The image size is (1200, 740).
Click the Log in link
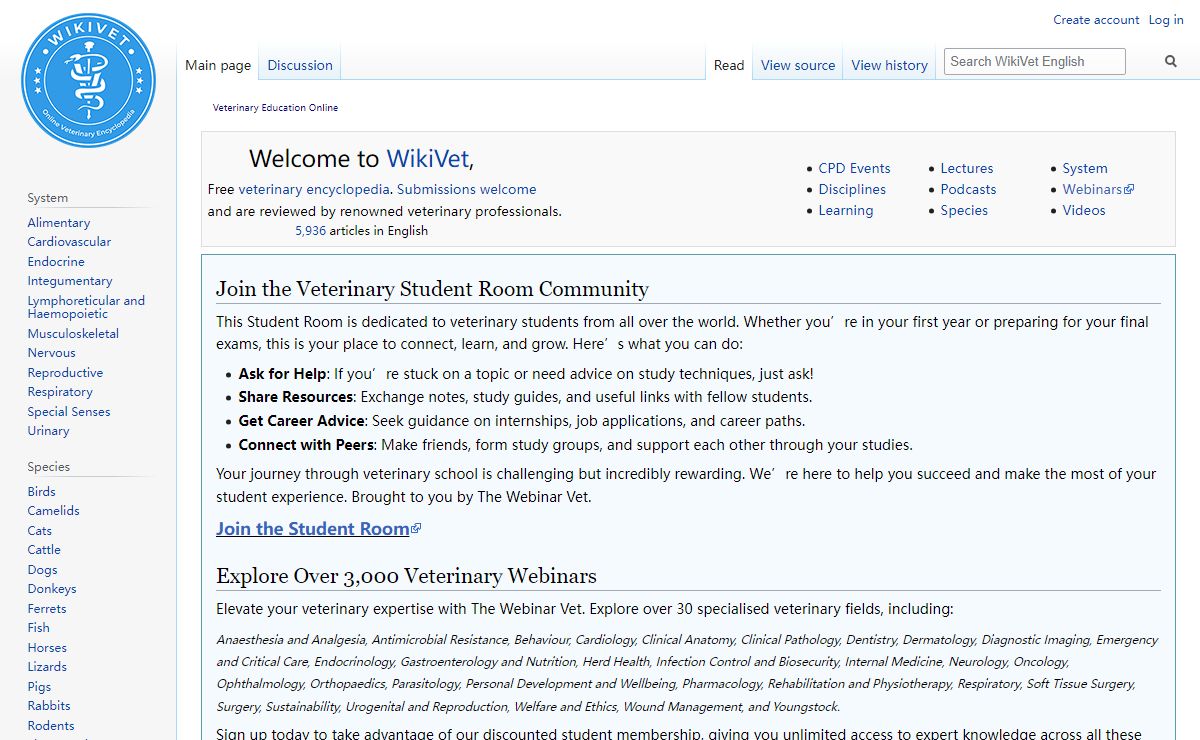tap(1166, 20)
